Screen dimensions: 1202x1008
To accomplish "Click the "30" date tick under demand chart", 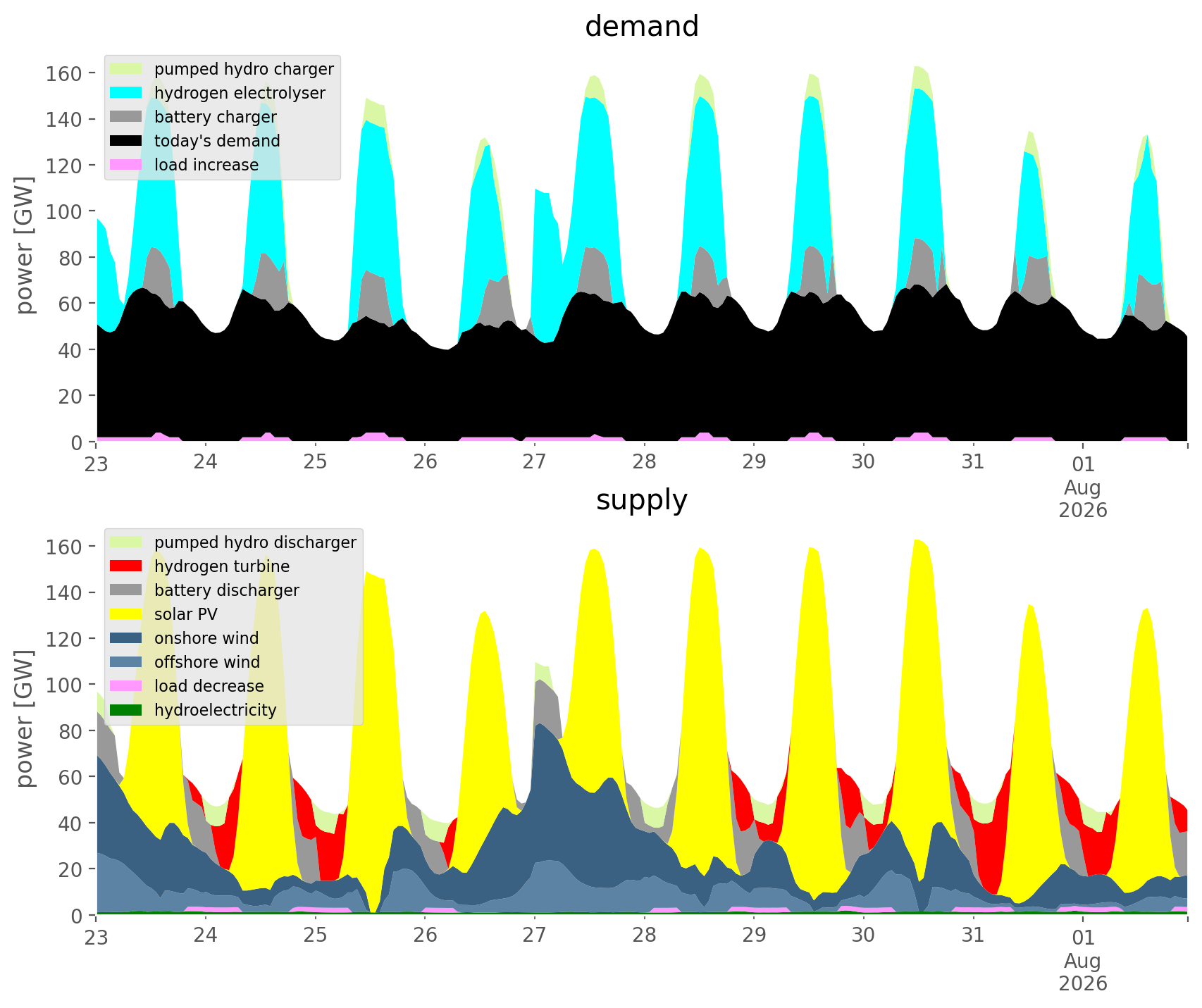I will pos(863,462).
